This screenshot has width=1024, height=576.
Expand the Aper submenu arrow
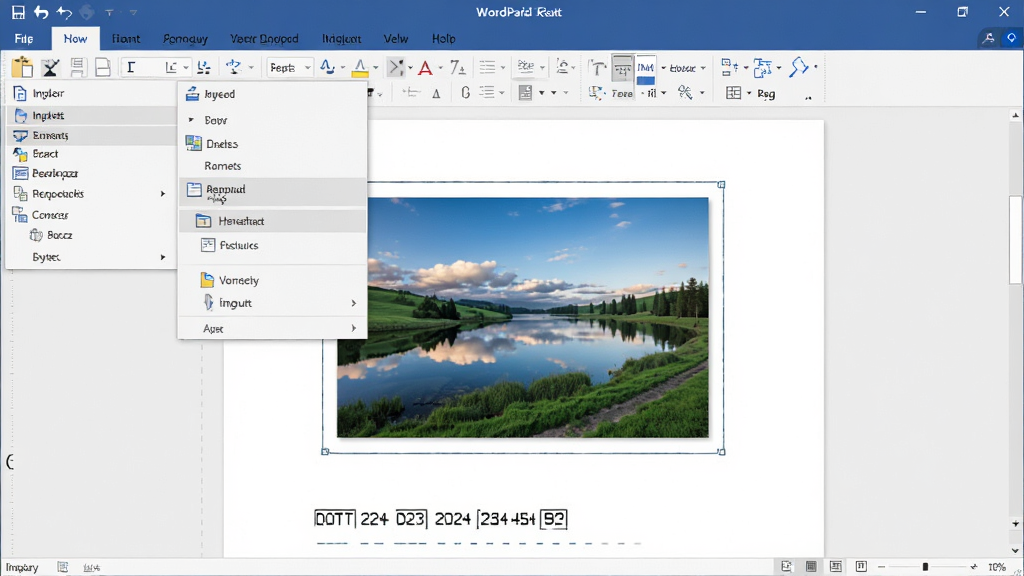click(353, 328)
